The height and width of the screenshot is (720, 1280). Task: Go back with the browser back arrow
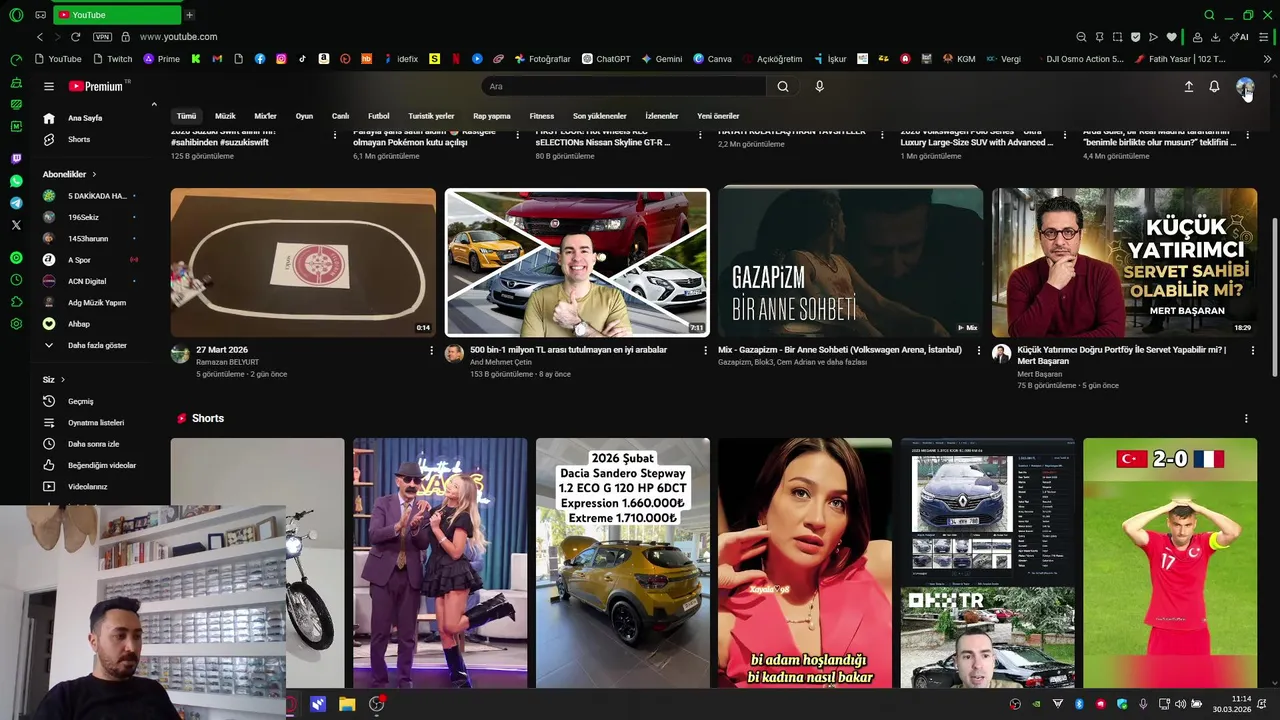pyautogui.click(x=40, y=37)
